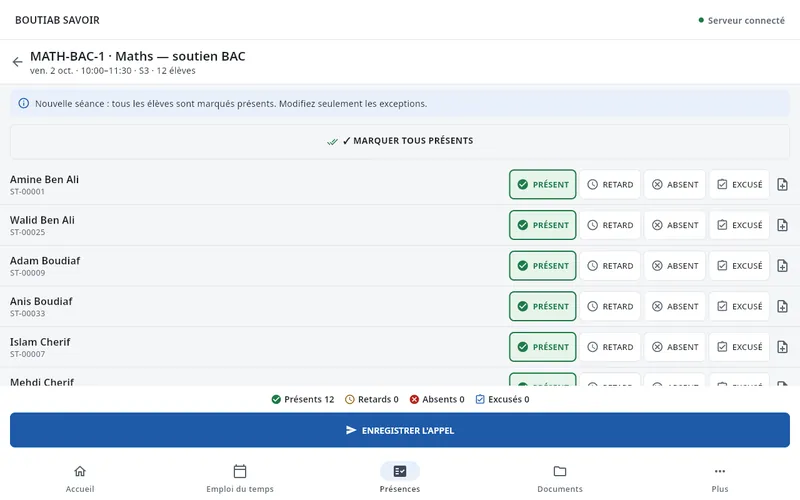Click the Présents 12 counter
The width and height of the screenshot is (800, 500).
(303, 399)
